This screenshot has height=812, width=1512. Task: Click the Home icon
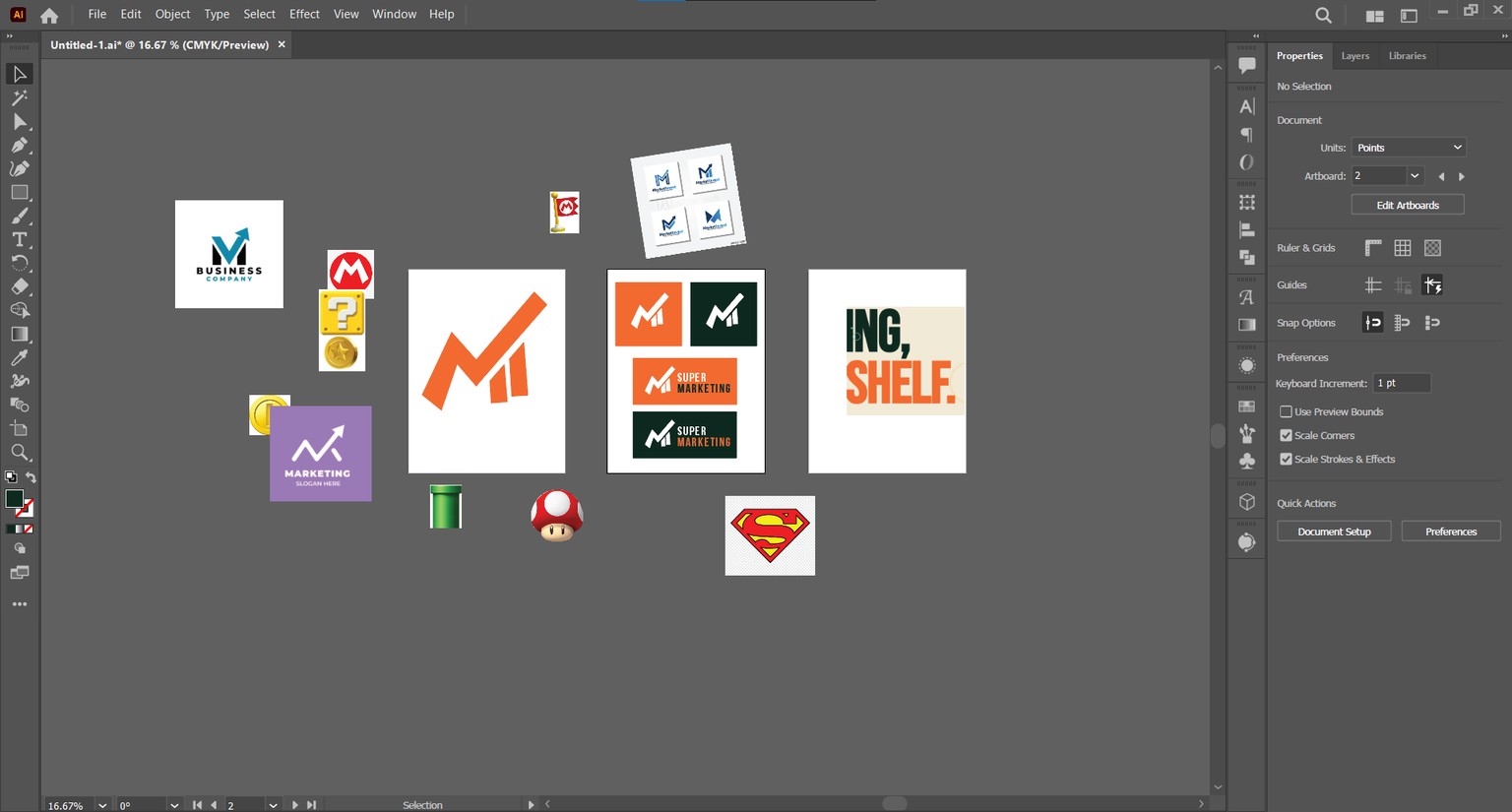pyautogui.click(x=49, y=15)
